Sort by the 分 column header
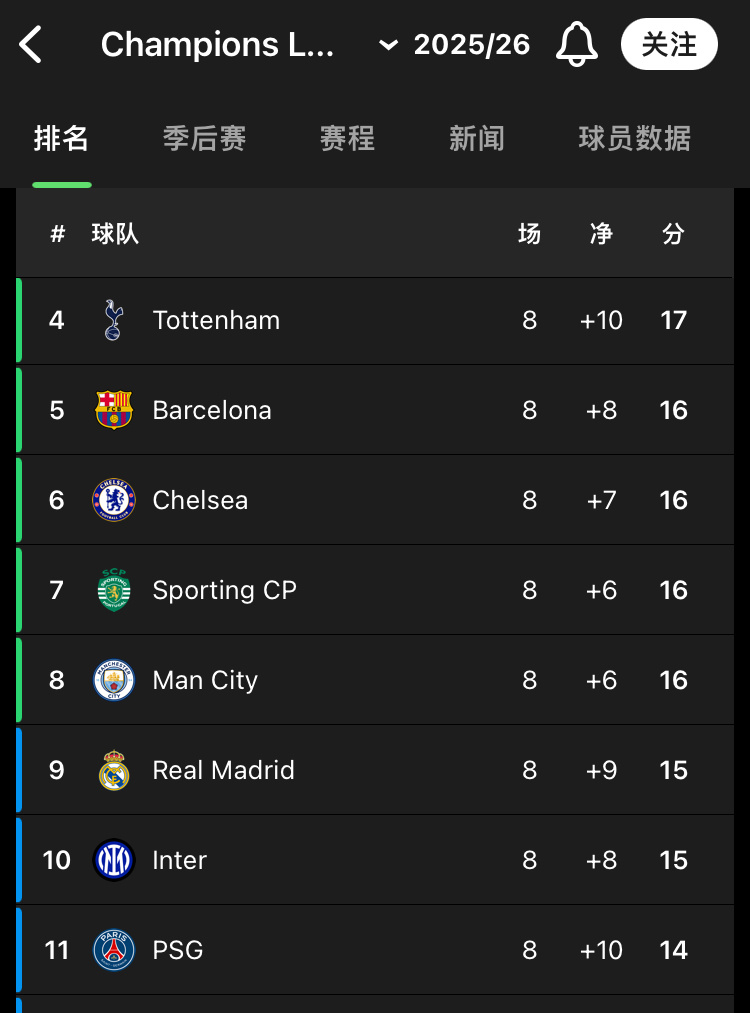The height and width of the screenshot is (1013, 750). click(673, 234)
